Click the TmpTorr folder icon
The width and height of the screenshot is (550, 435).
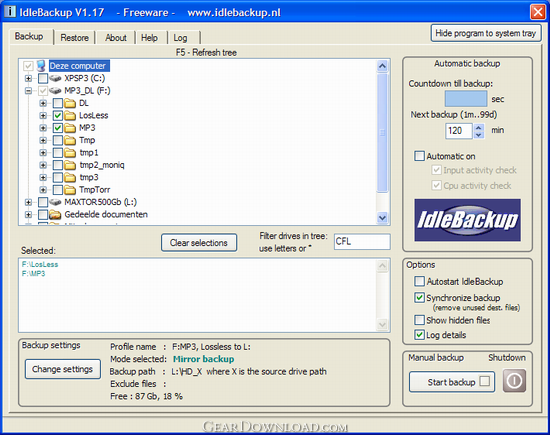coord(70,190)
